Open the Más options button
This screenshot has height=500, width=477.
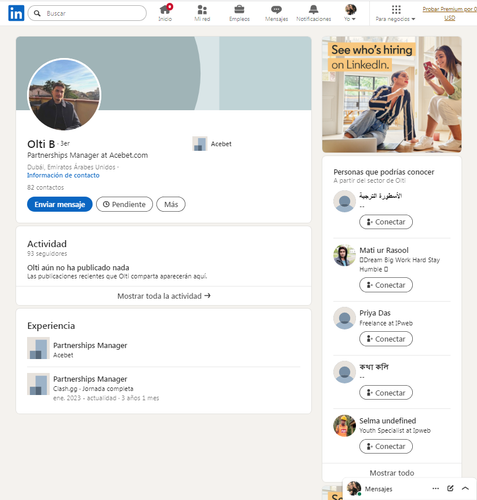pos(171,204)
